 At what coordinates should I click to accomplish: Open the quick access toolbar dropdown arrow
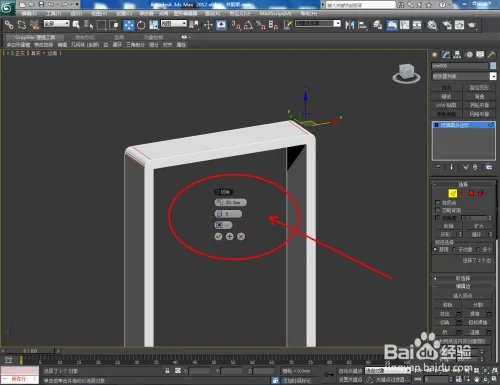[x=77, y=5]
